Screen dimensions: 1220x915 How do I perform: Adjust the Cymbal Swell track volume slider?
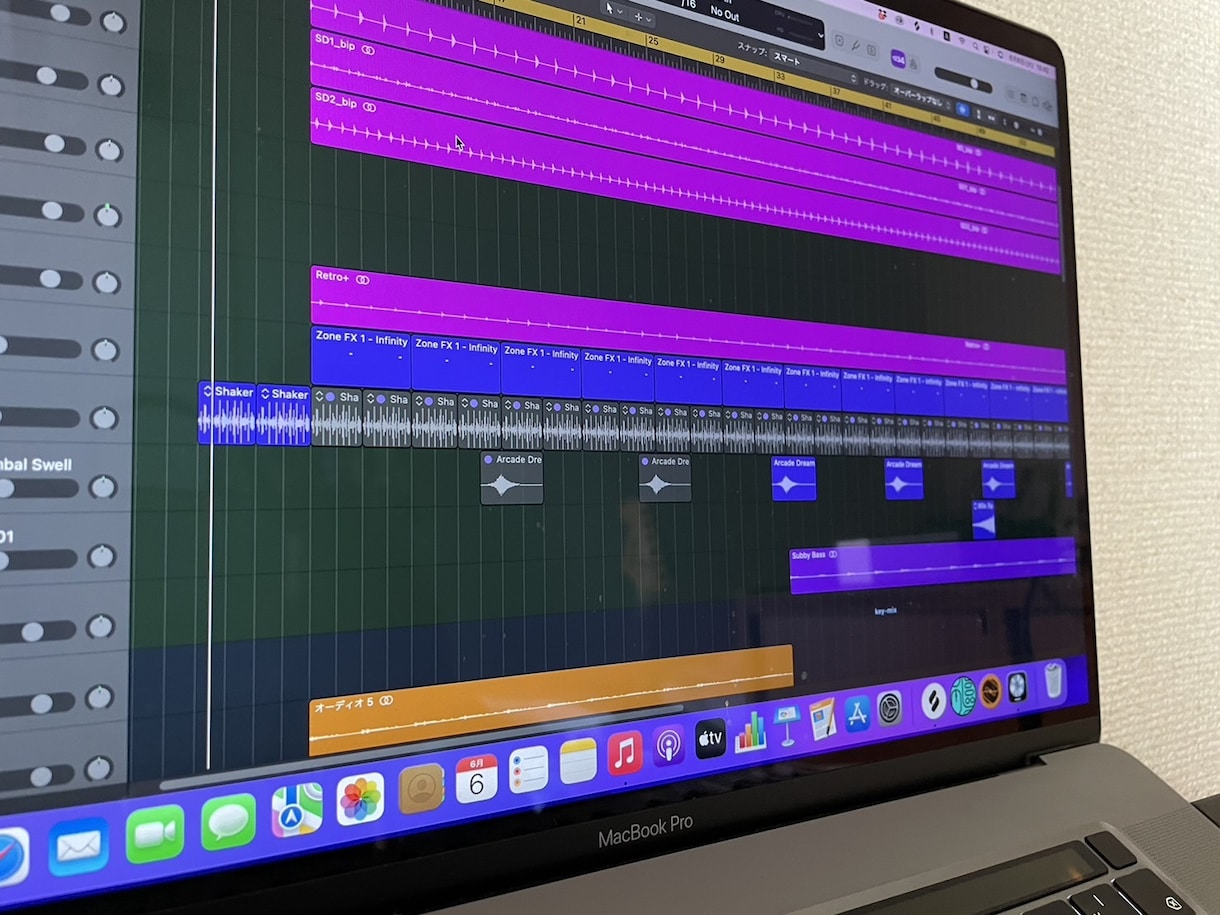pos(40,489)
